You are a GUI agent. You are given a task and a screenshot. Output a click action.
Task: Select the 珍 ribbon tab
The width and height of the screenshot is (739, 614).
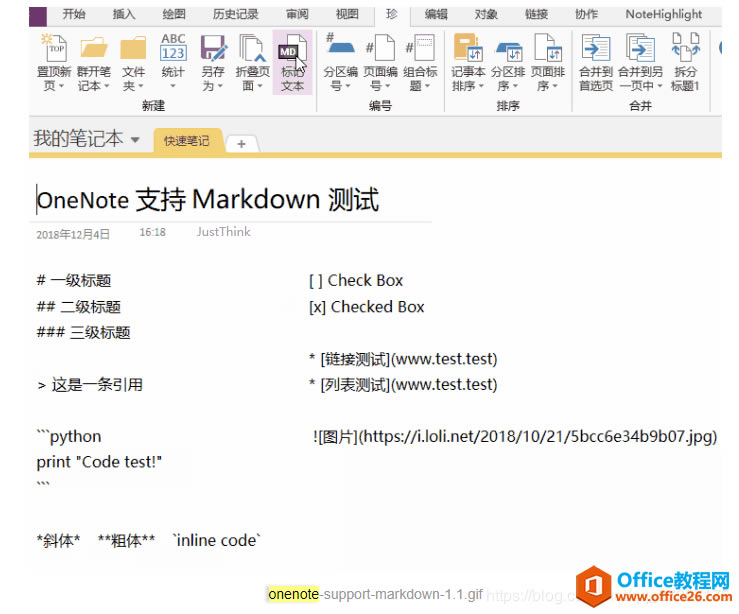pyautogui.click(x=392, y=14)
